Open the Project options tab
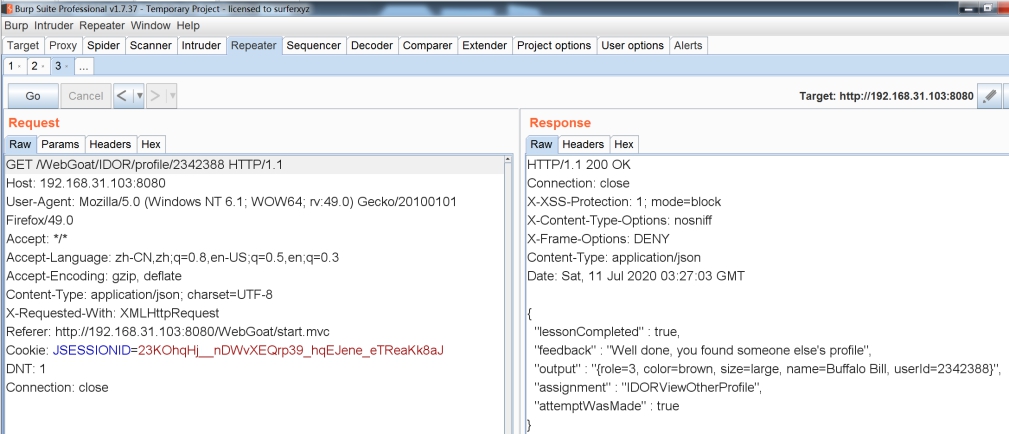 point(554,45)
